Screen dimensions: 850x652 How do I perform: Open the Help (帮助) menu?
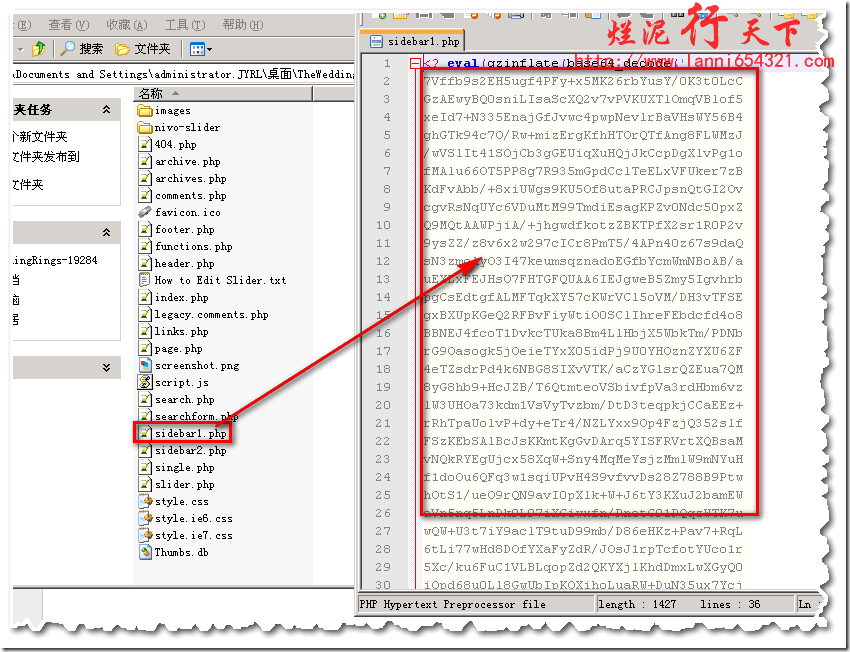click(241, 25)
